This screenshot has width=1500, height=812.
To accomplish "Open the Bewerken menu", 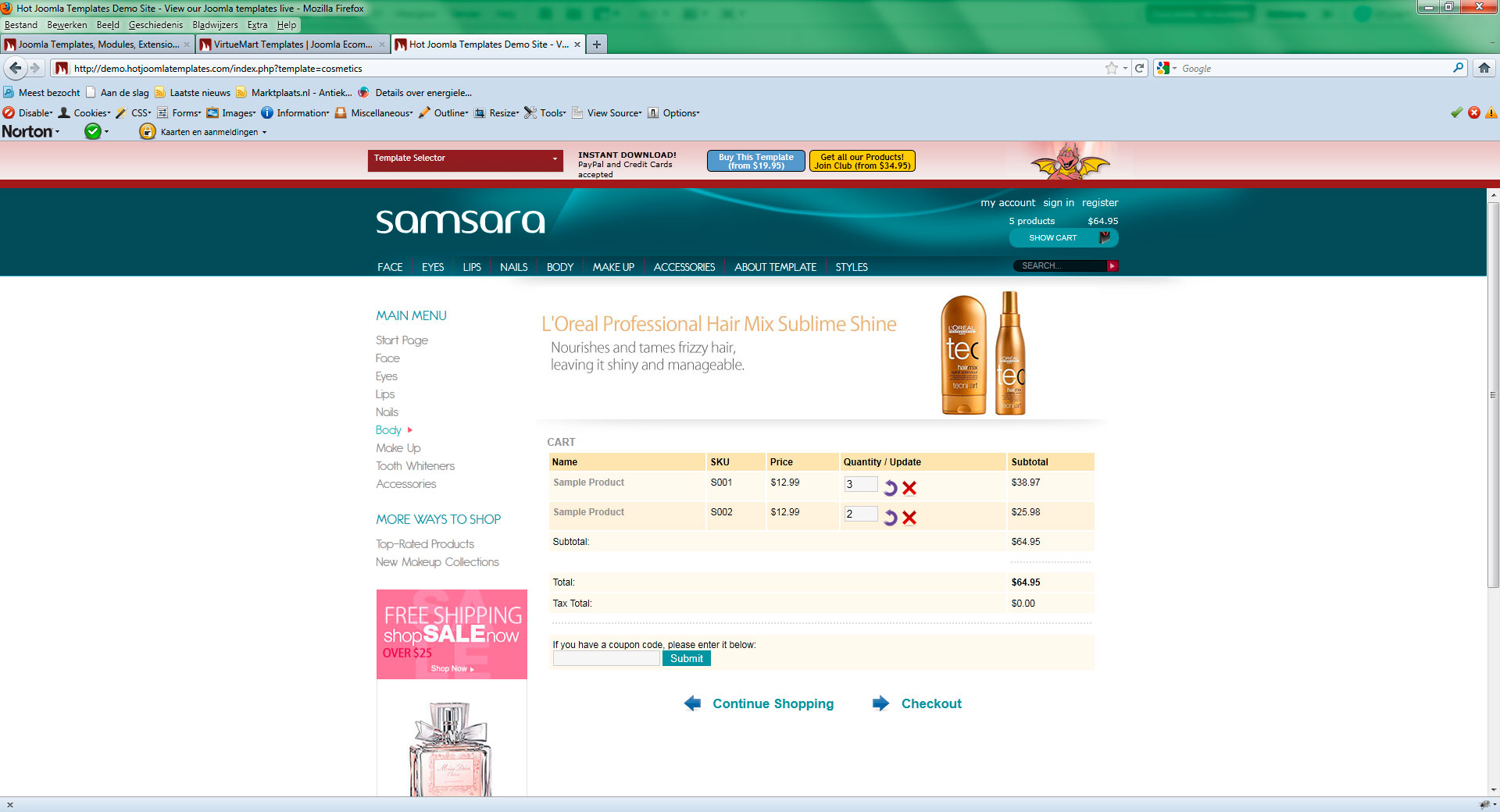I will pos(67,25).
